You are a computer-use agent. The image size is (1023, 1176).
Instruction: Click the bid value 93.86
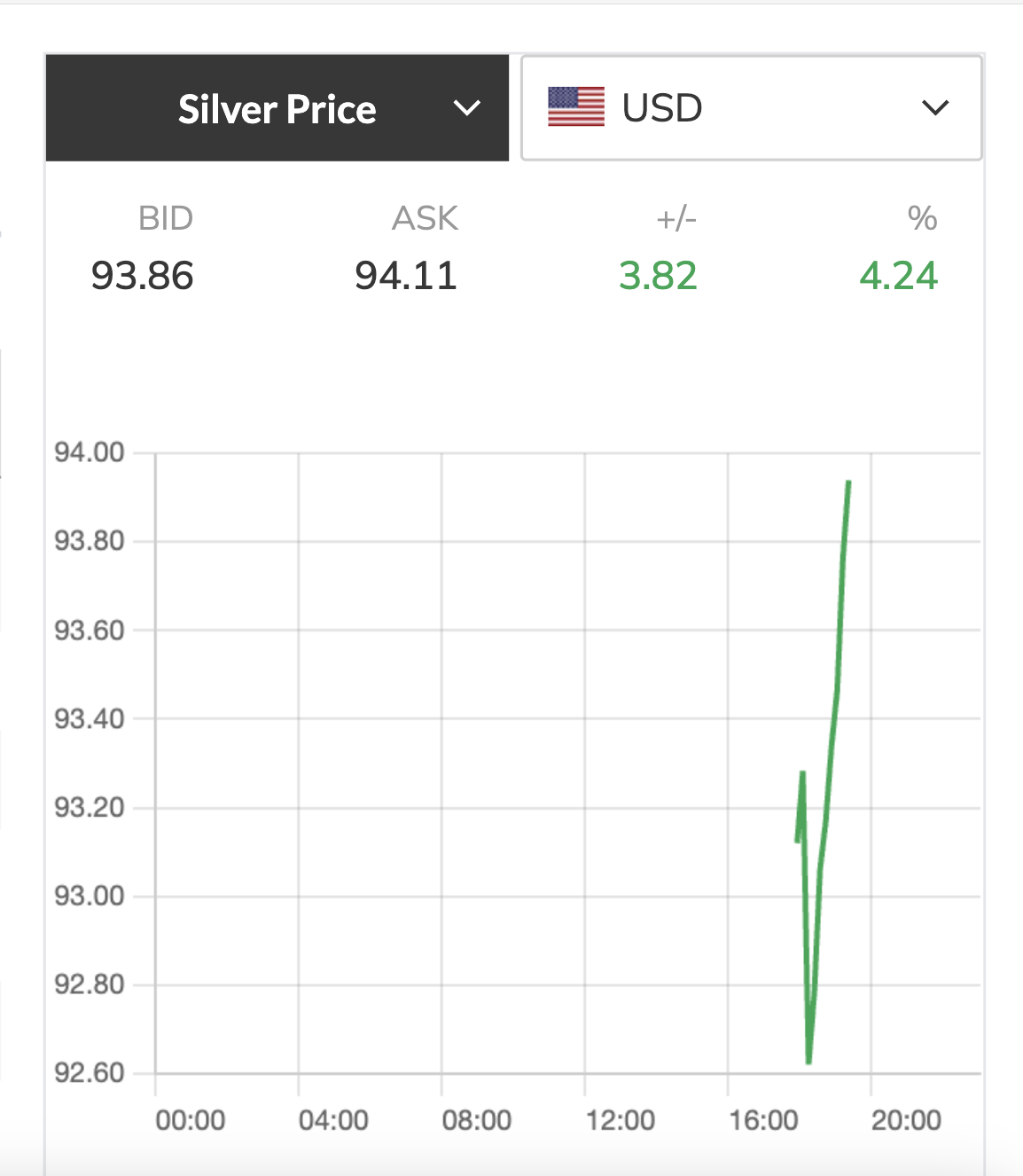[142, 276]
